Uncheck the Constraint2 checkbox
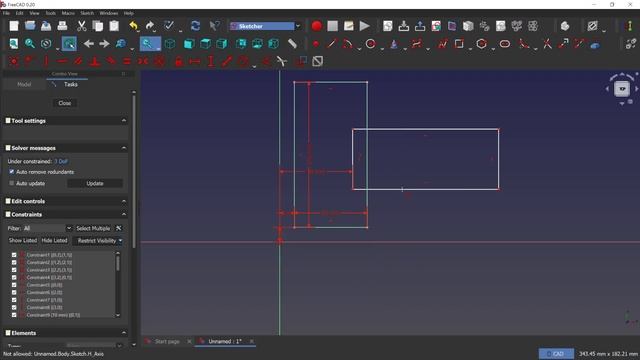Screen dimensions: 640x360 tap(14, 262)
